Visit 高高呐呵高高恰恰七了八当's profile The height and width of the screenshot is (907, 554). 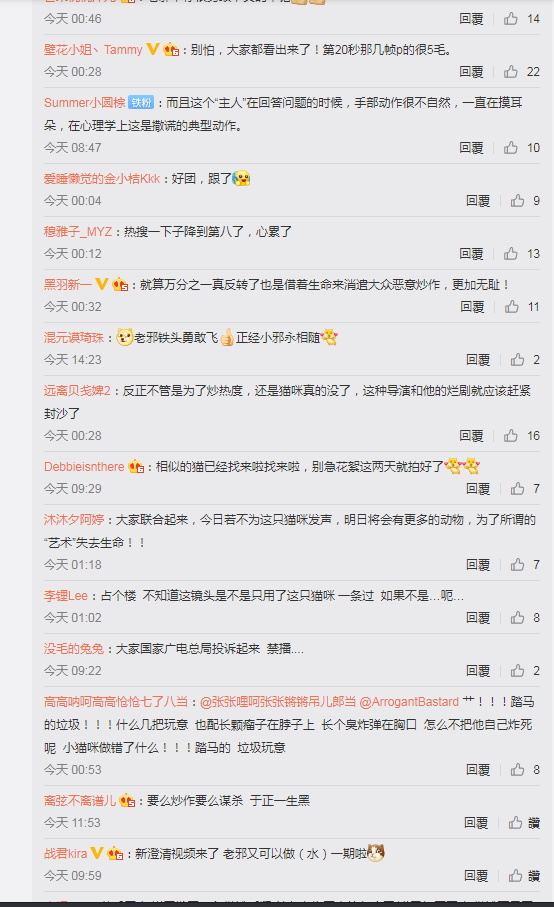point(116,702)
